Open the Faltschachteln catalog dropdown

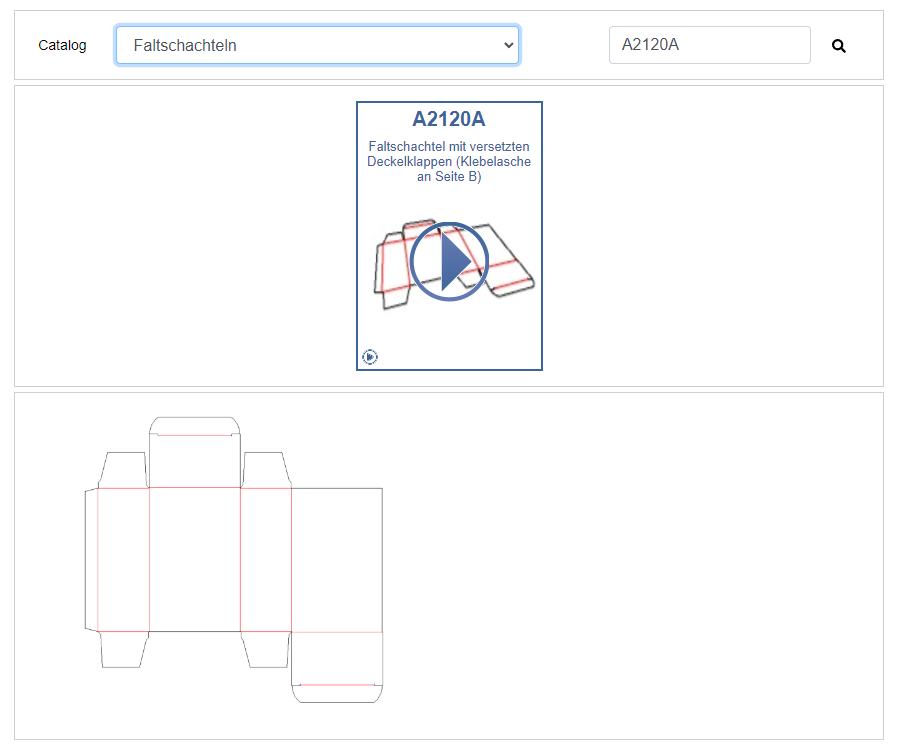tap(317, 45)
